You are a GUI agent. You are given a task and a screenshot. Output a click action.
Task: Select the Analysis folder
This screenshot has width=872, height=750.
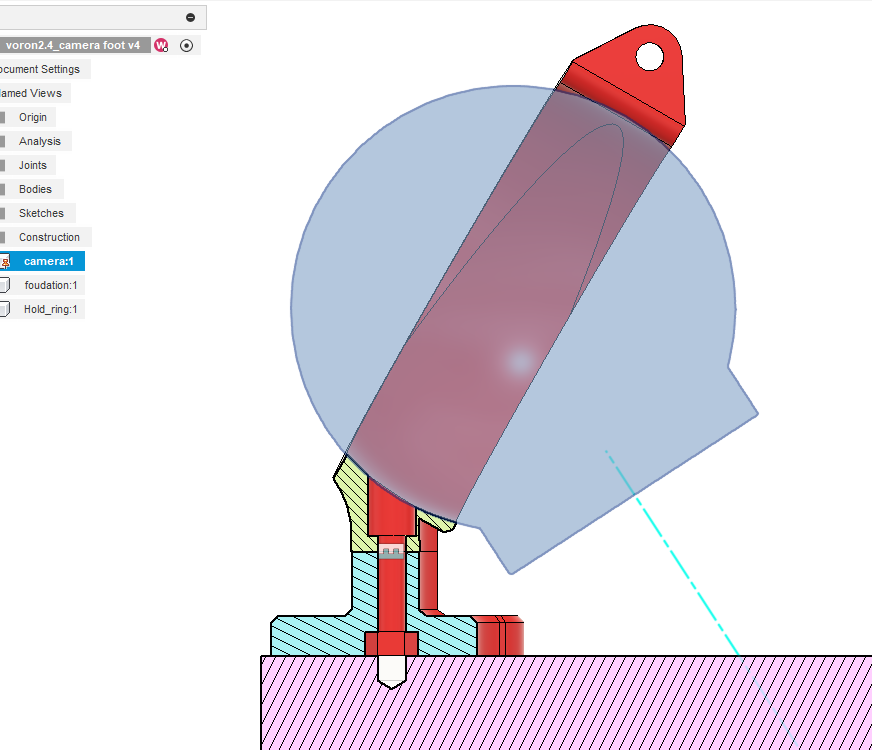(x=39, y=141)
